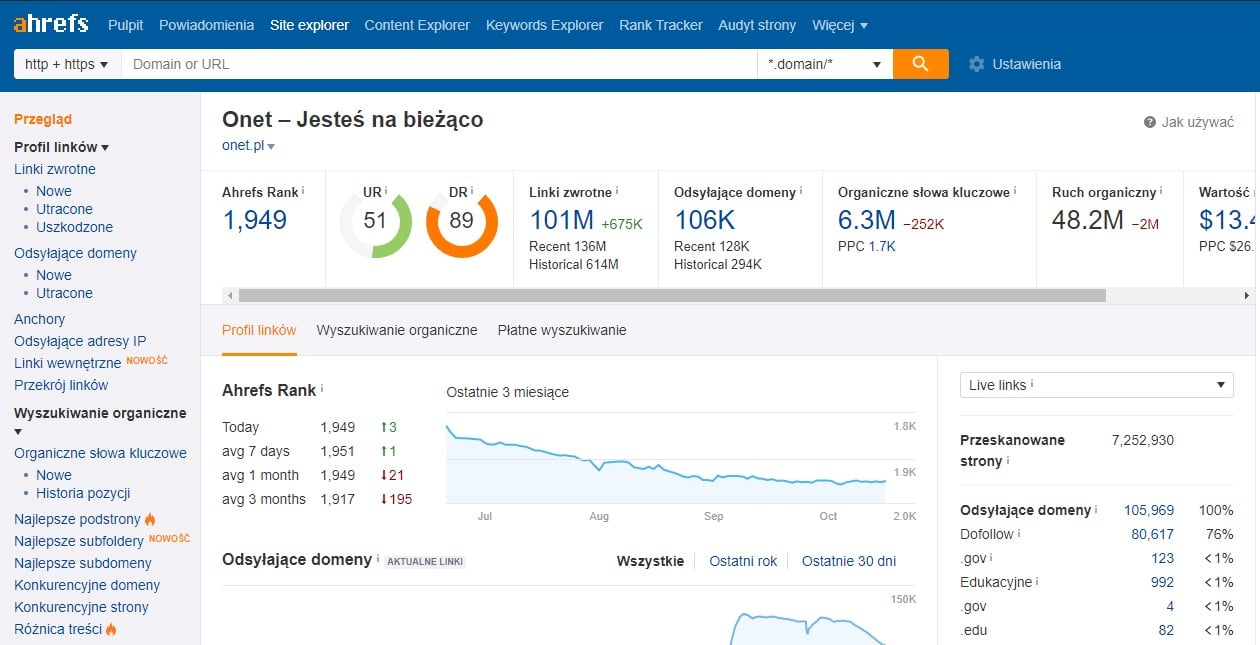Switch to Płatne wyszukiwanie tab
Image resolution: width=1260 pixels, height=645 pixels.
pos(562,330)
